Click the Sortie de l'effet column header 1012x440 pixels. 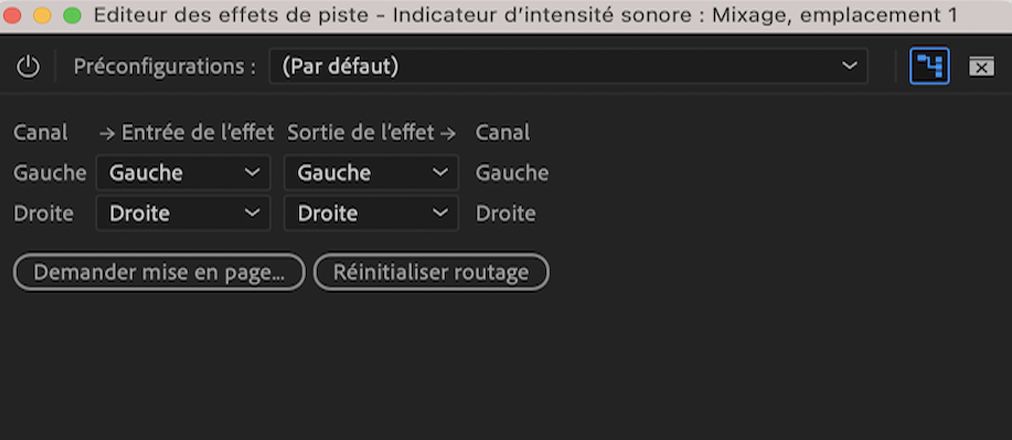point(371,132)
